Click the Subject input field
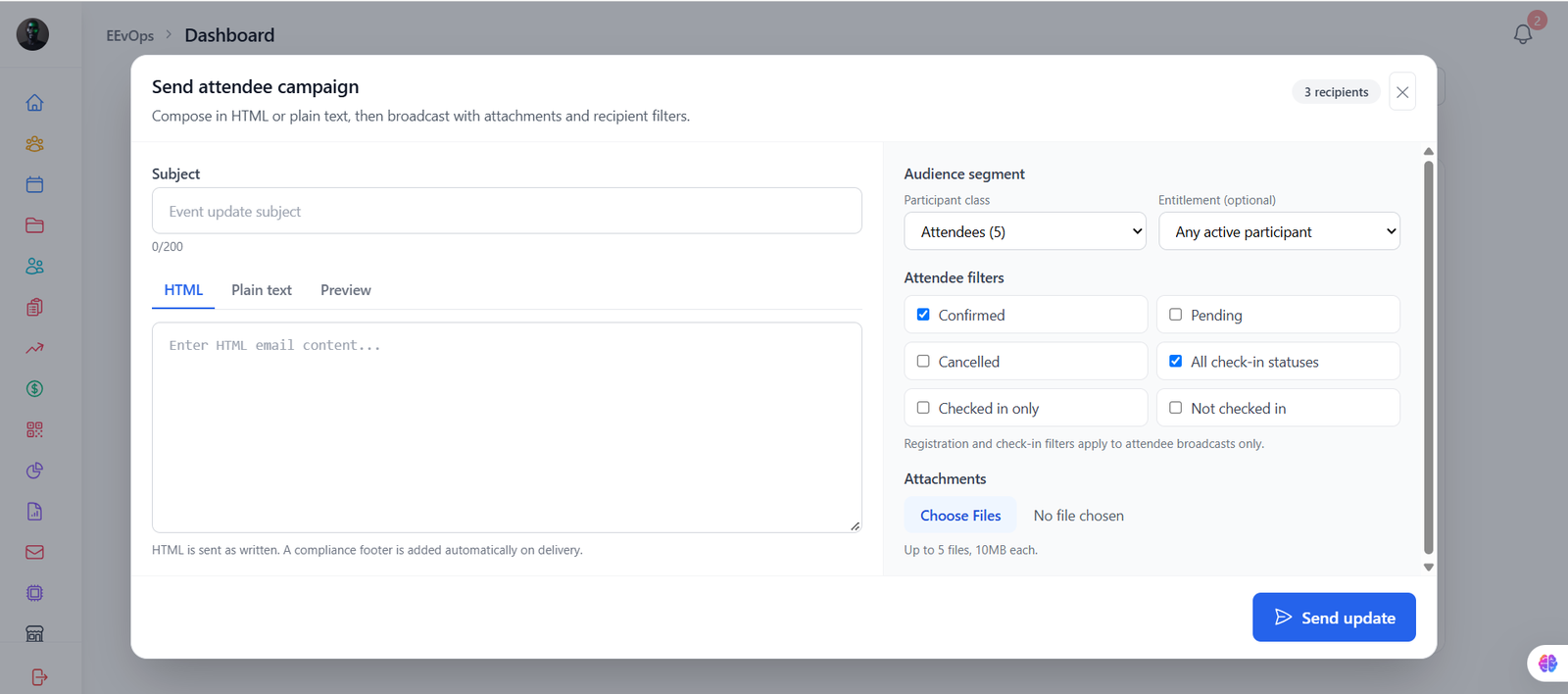 click(507, 211)
